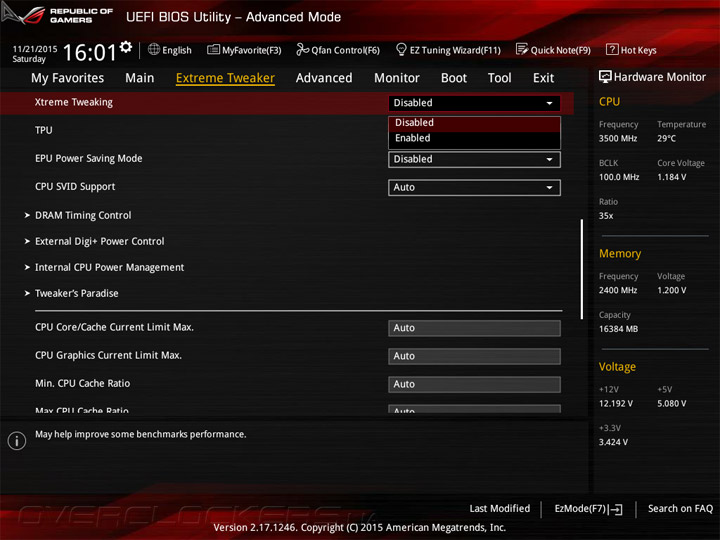The width and height of the screenshot is (720, 540).
Task: Select the TPU setting row label
Action: (x=44, y=130)
